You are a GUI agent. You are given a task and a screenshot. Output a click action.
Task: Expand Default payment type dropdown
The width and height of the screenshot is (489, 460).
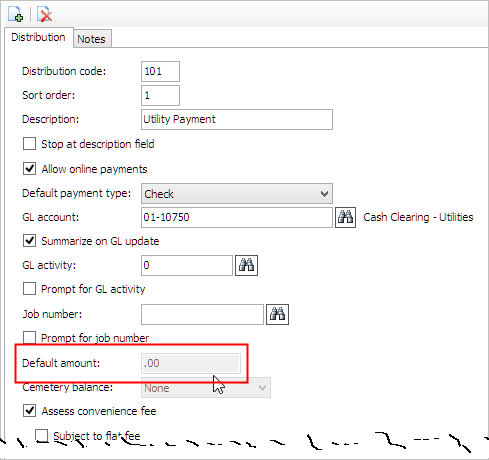coord(237,193)
